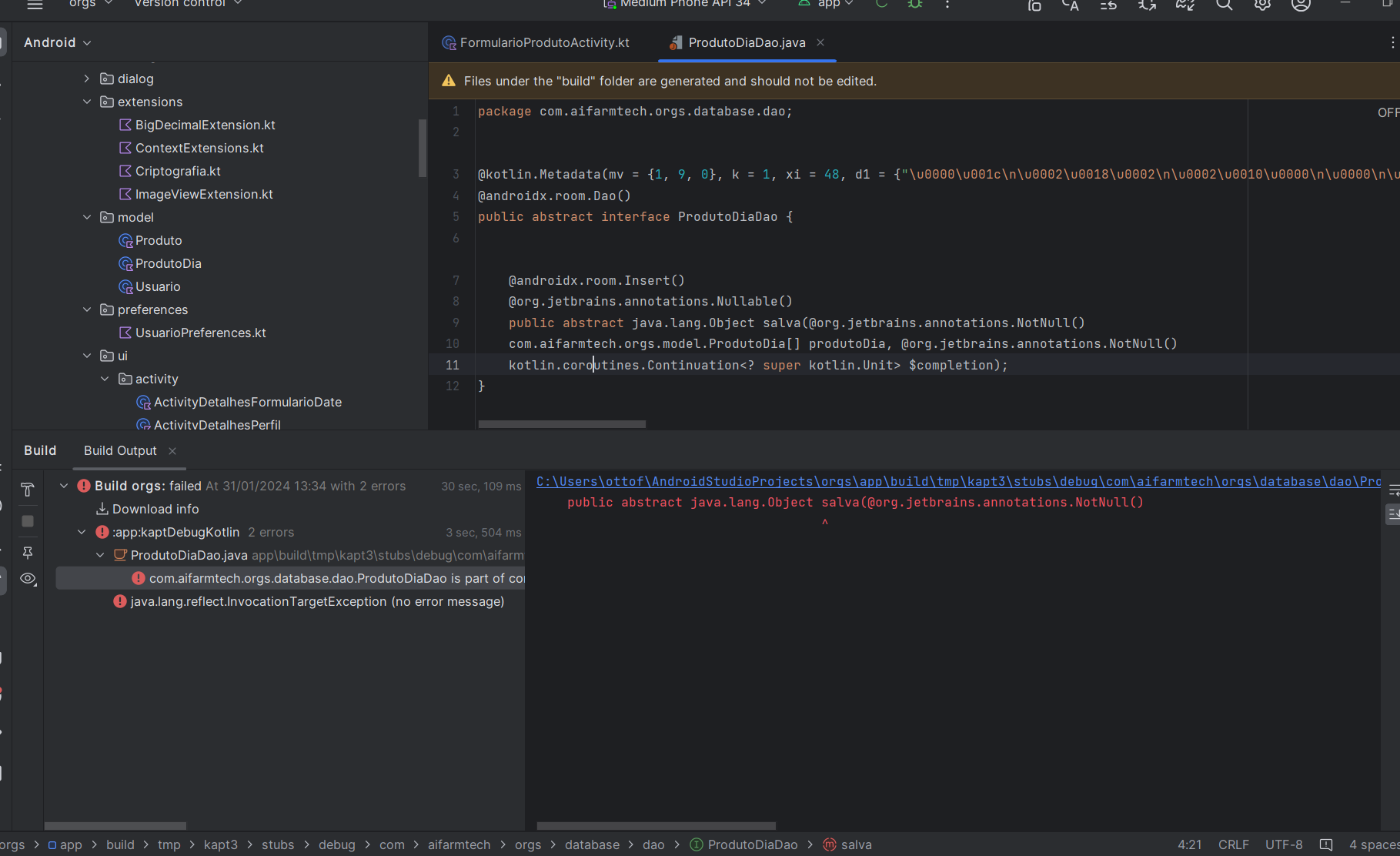Open Search Everywhere magnifier icon

(x=1224, y=5)
